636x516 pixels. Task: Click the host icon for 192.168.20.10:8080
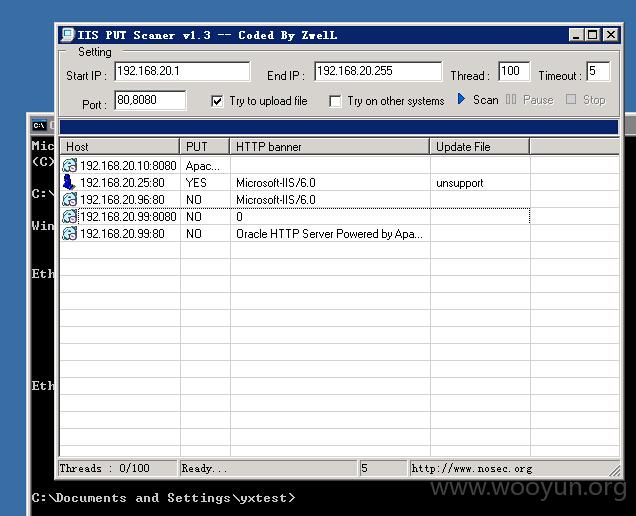[69, 166]
